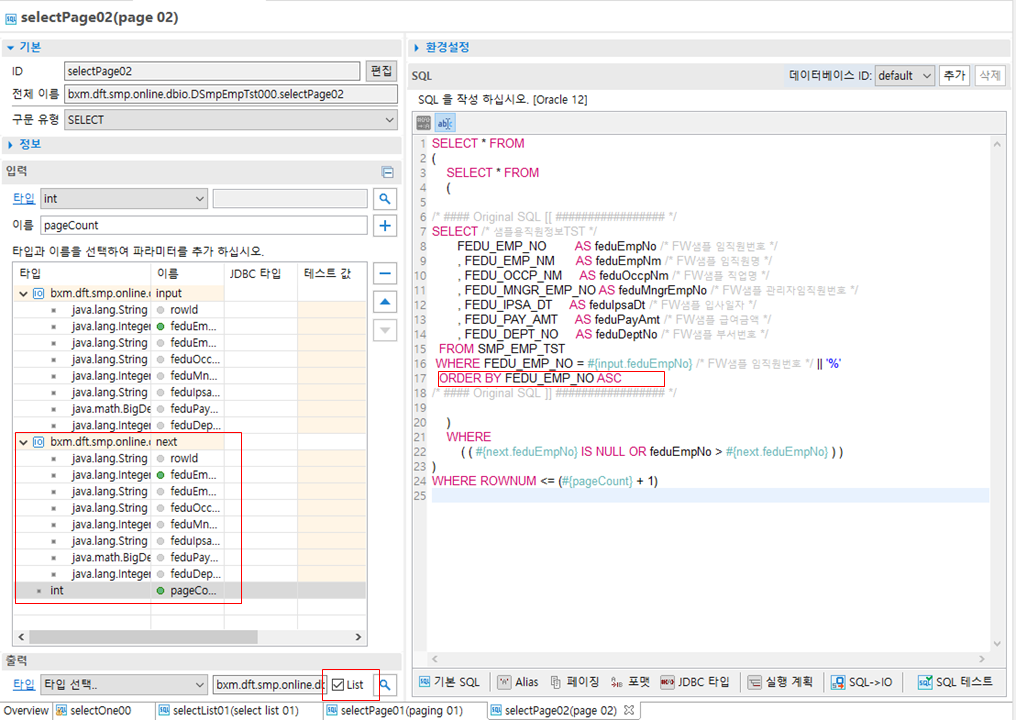Collapse the next tree node
The image size is (1016, 720).
click(23, 442)
